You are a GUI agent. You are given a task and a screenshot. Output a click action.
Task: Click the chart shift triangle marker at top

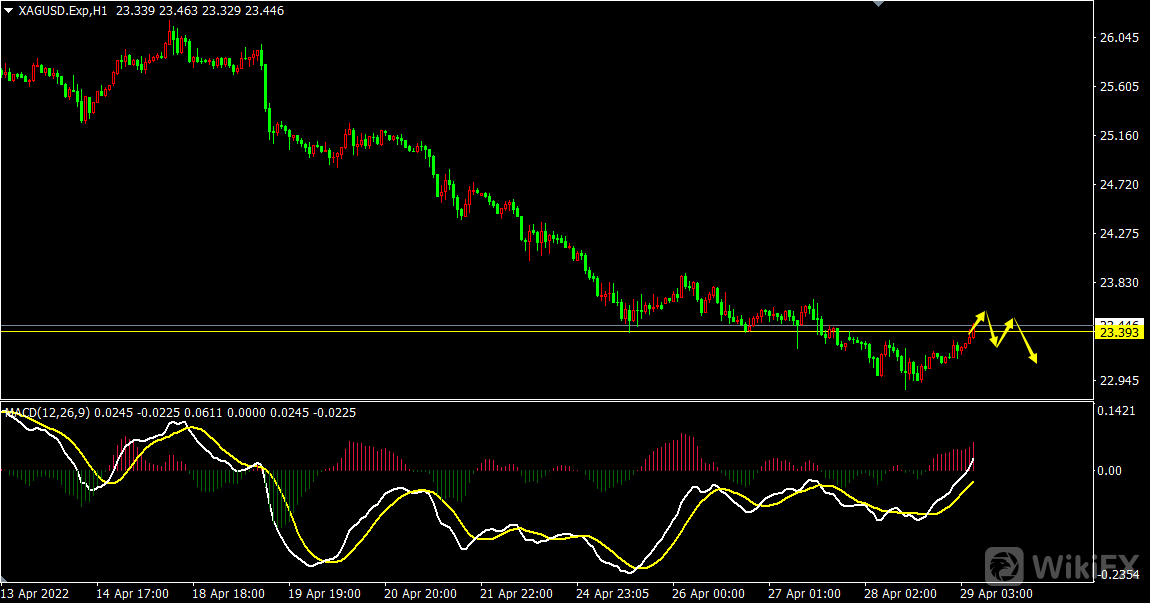878,4
